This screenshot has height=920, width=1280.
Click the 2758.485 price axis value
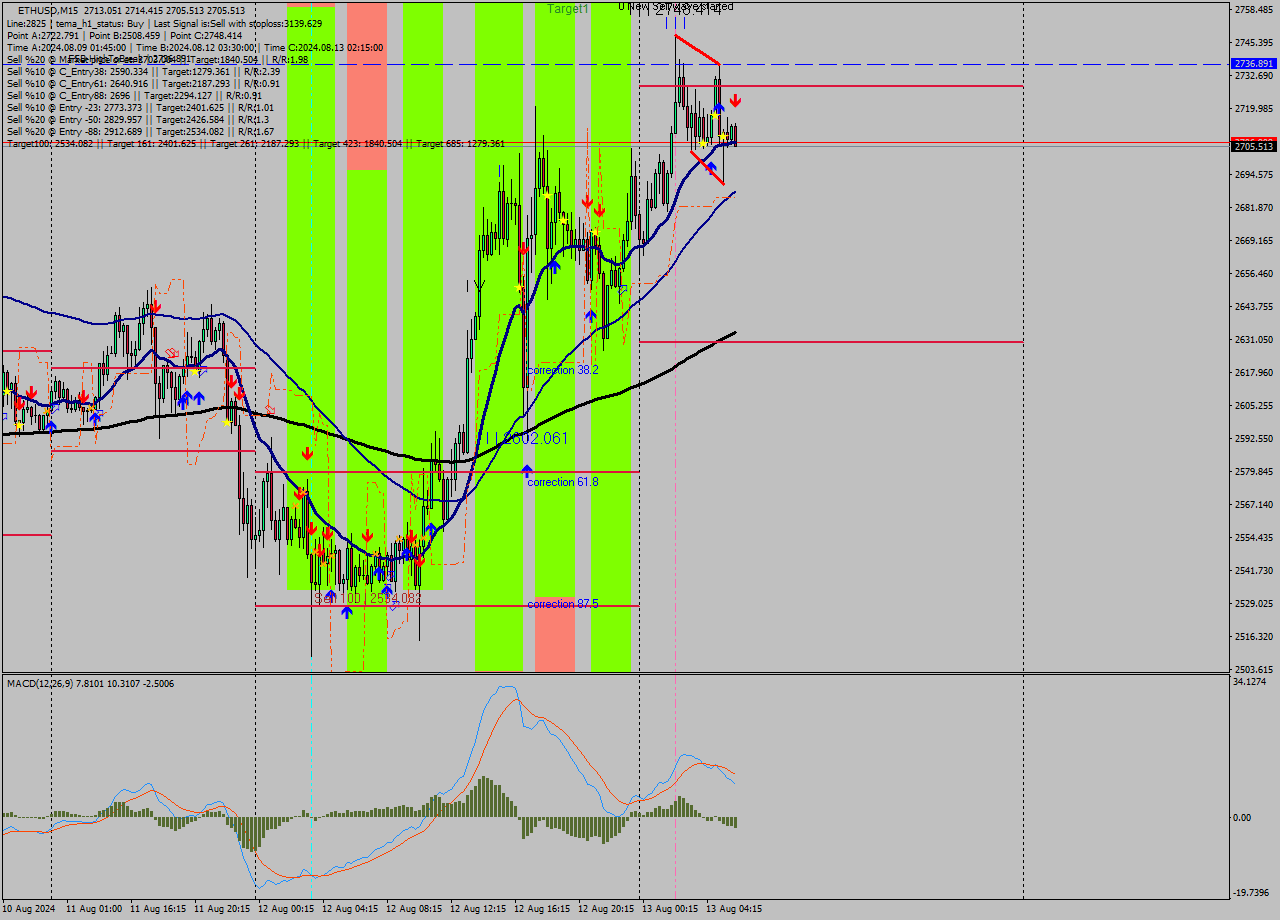[1254, 9]
